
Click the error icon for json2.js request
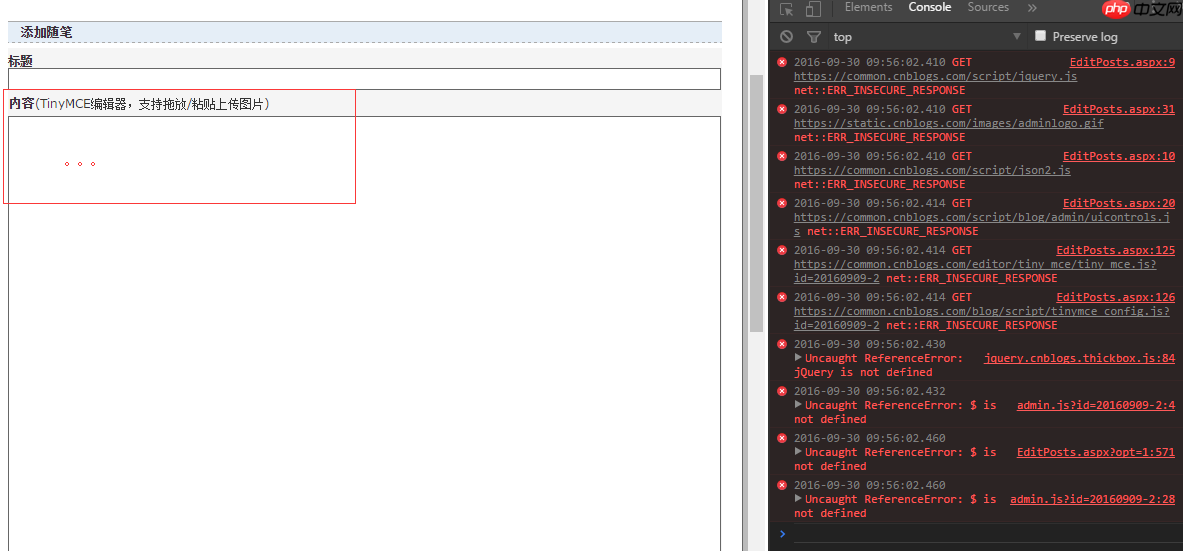click(782, 155)
